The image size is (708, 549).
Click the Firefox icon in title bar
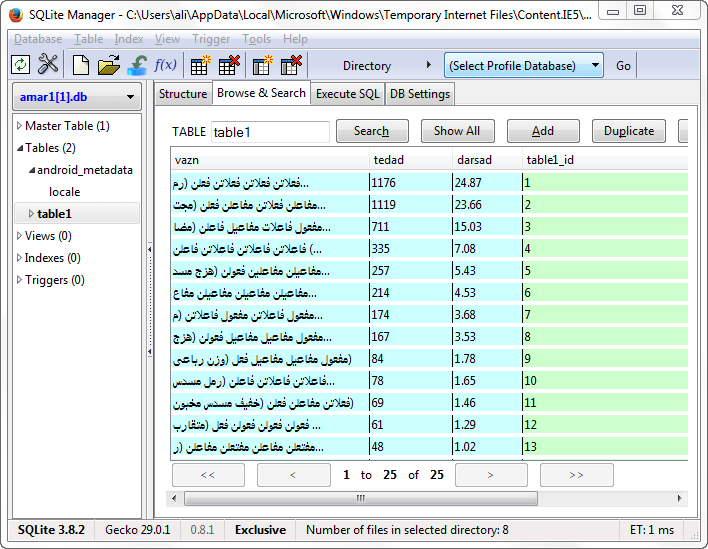(16, 15)
